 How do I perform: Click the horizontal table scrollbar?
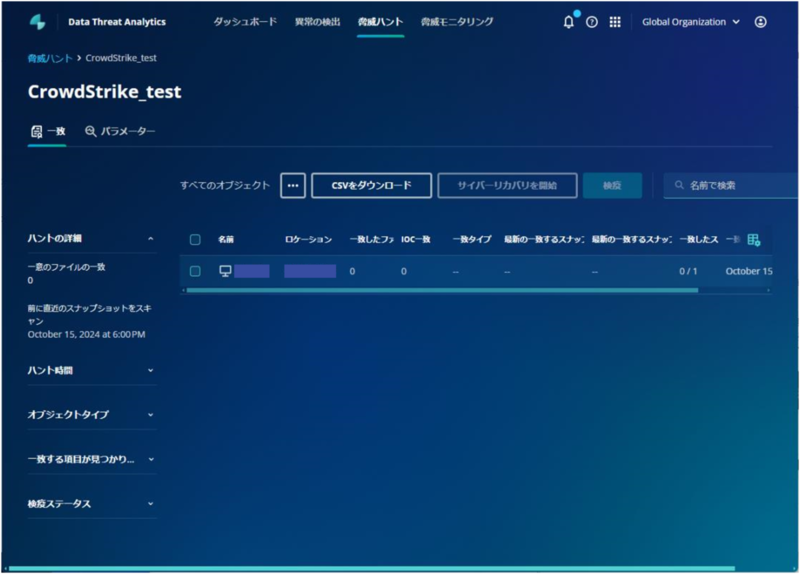442,290
